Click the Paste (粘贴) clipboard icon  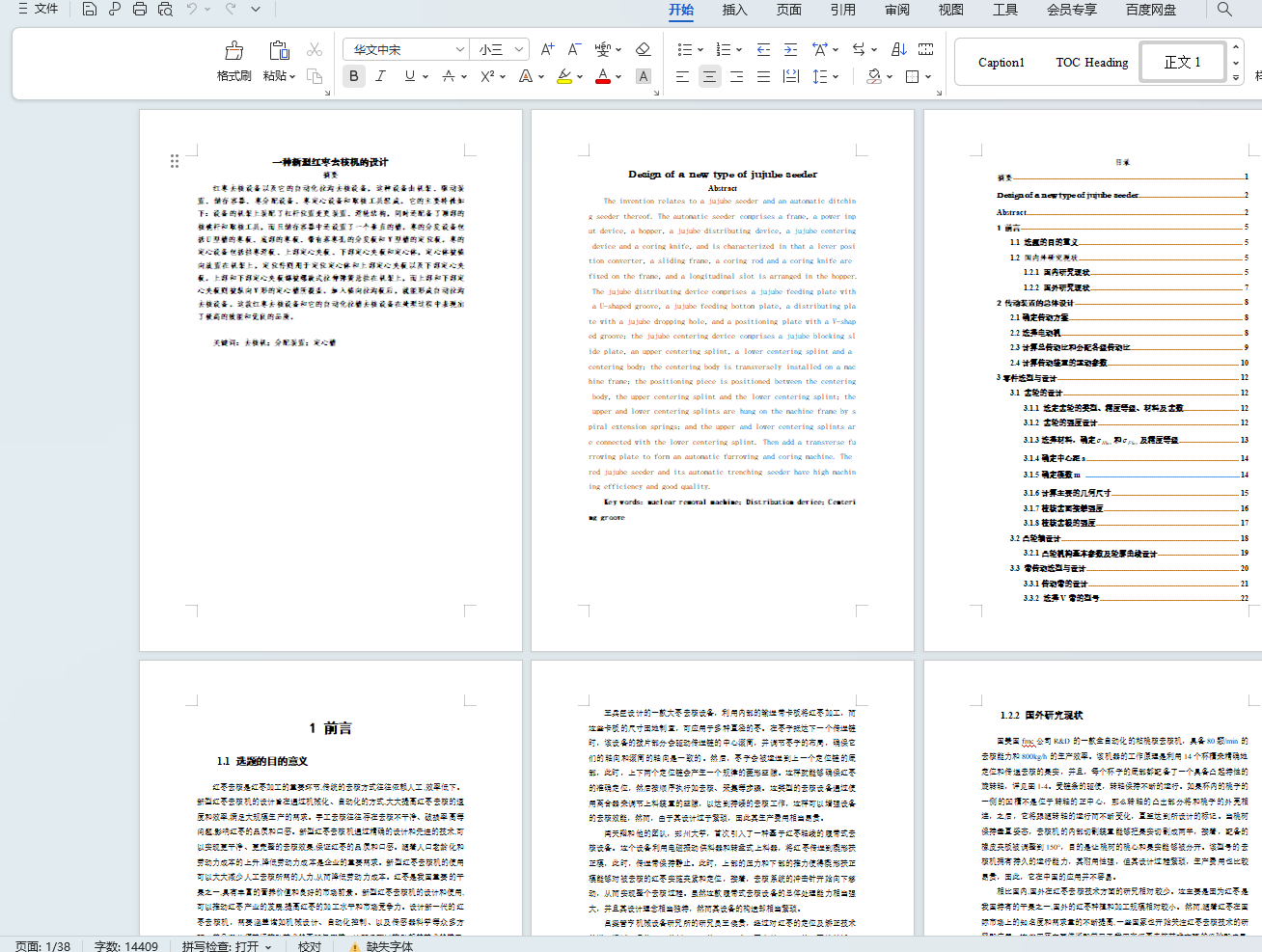[280, 50]
